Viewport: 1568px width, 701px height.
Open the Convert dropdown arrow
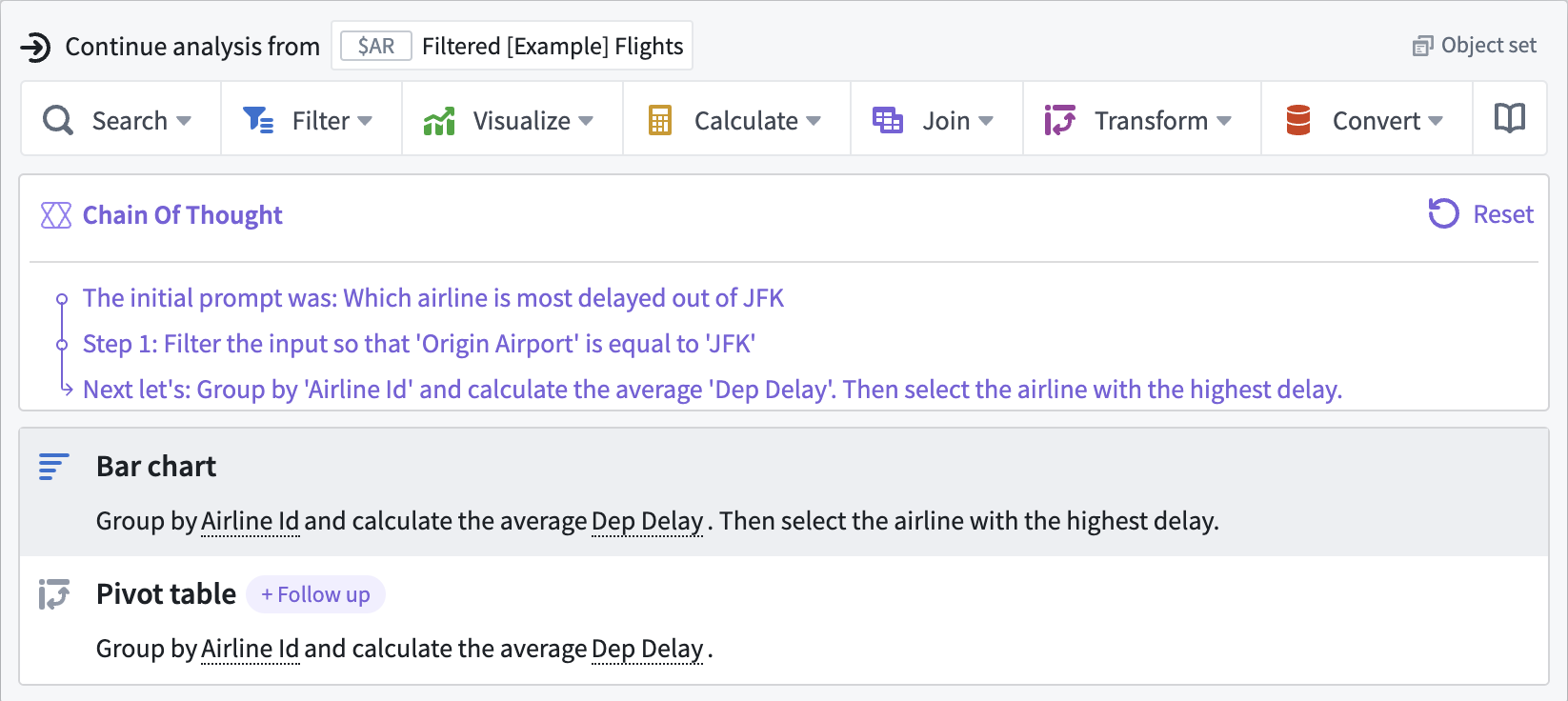(x=1436, y=121)
